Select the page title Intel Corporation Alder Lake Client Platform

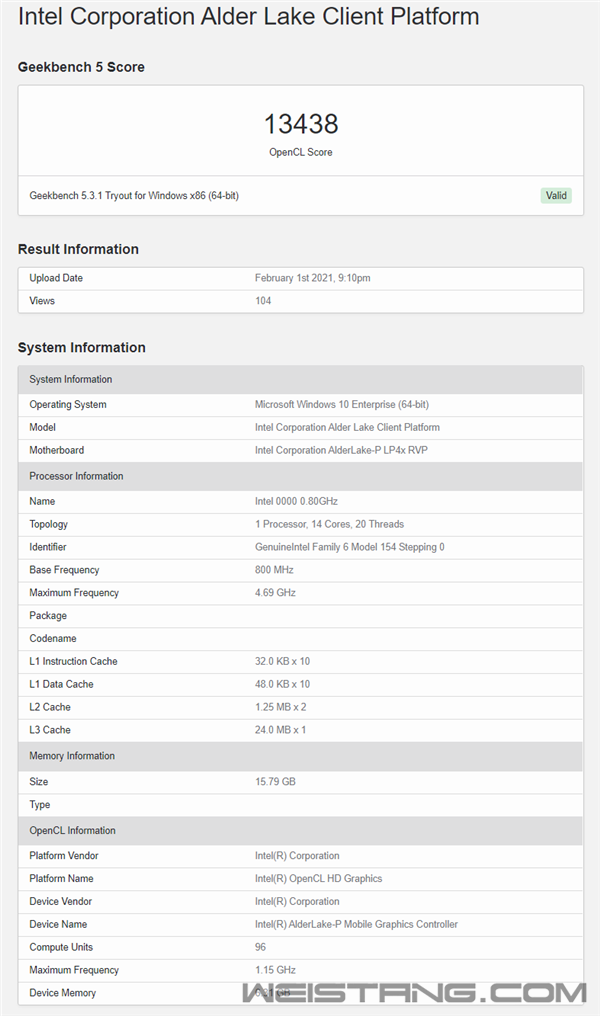[249, 16]
